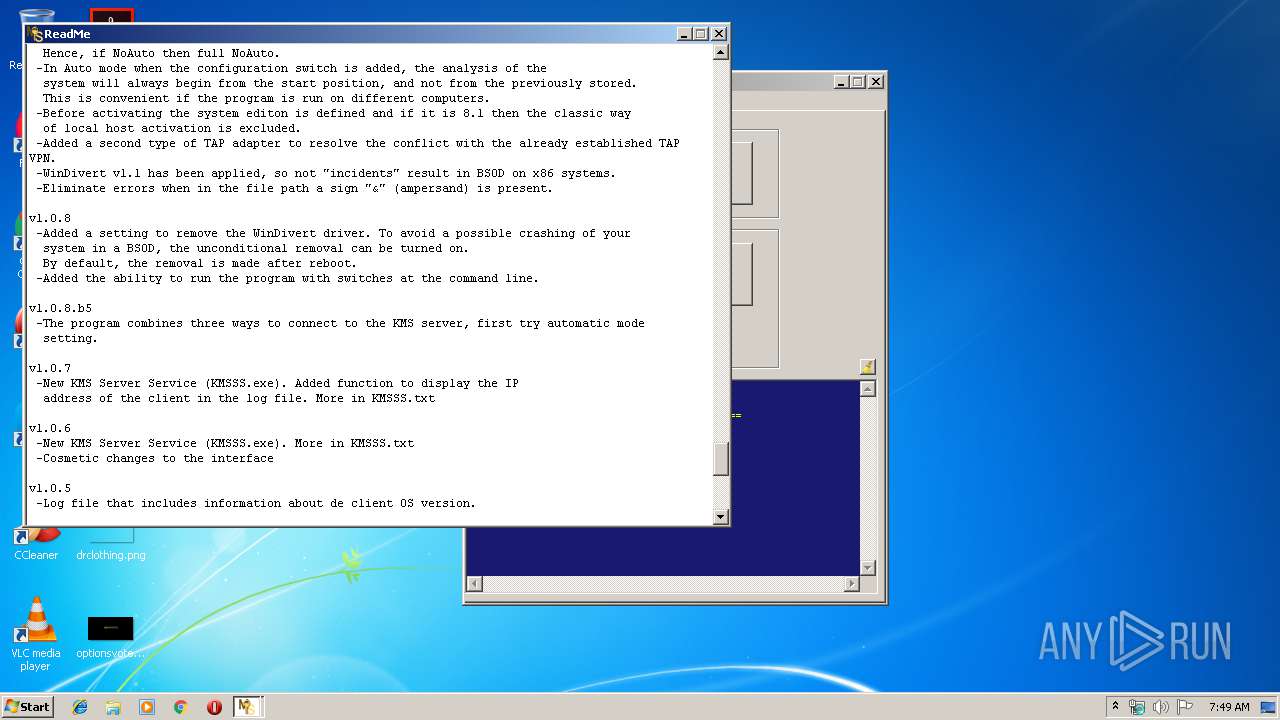
Task: Select the optionsvote desktop file
Action: (110, 637)
